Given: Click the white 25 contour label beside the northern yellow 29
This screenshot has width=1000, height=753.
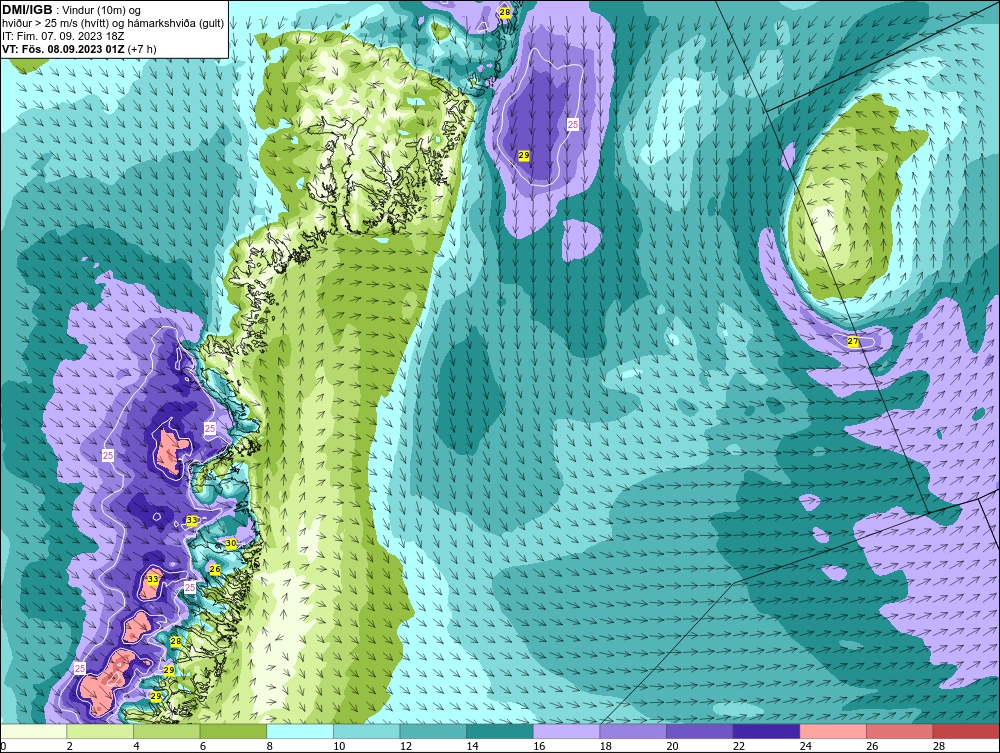Looking at the screenshot, I should click(573, 124).
